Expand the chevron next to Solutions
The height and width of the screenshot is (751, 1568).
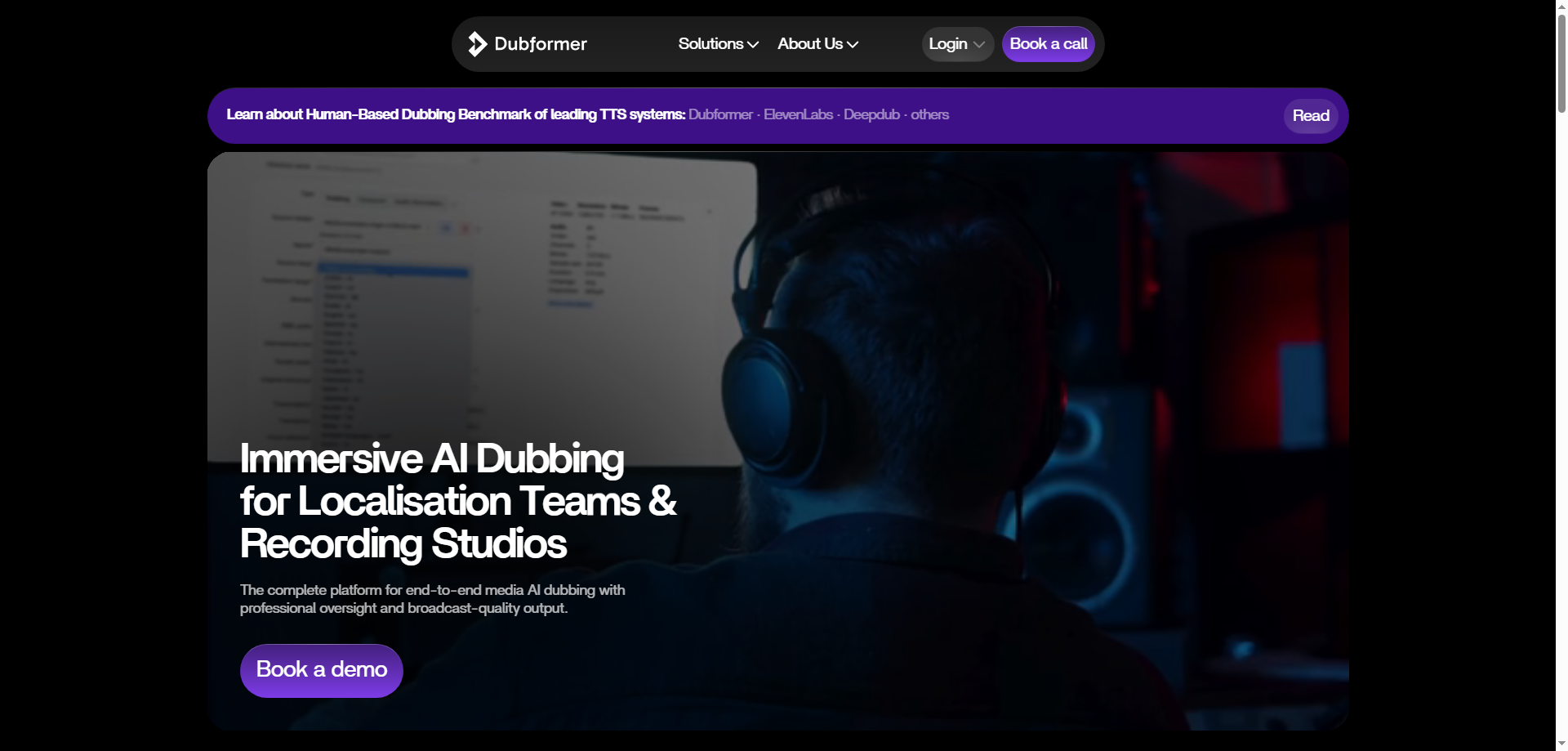[x=753, y=45]
